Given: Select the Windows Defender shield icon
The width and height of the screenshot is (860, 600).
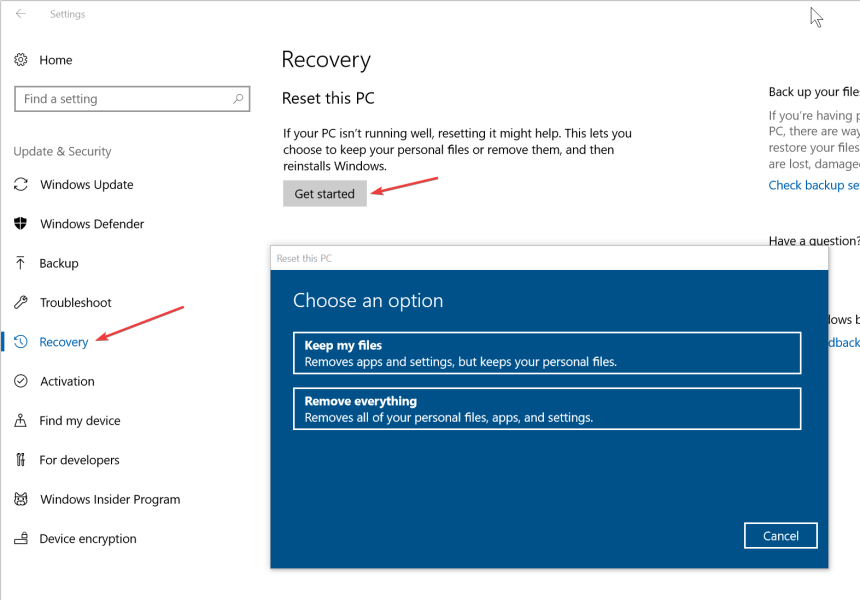Looking at the screenshot, I should 22,223.
